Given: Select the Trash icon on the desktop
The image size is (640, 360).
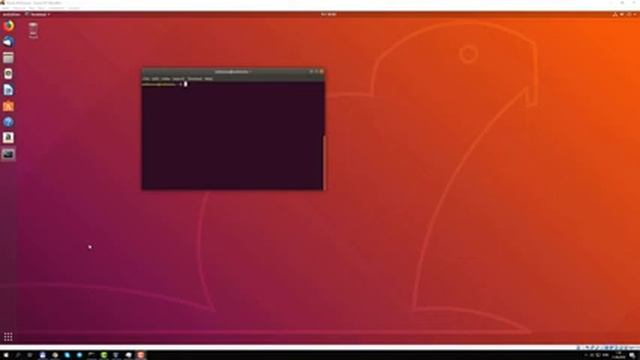Looking at the screenshot, I should [x=33, y=31].
